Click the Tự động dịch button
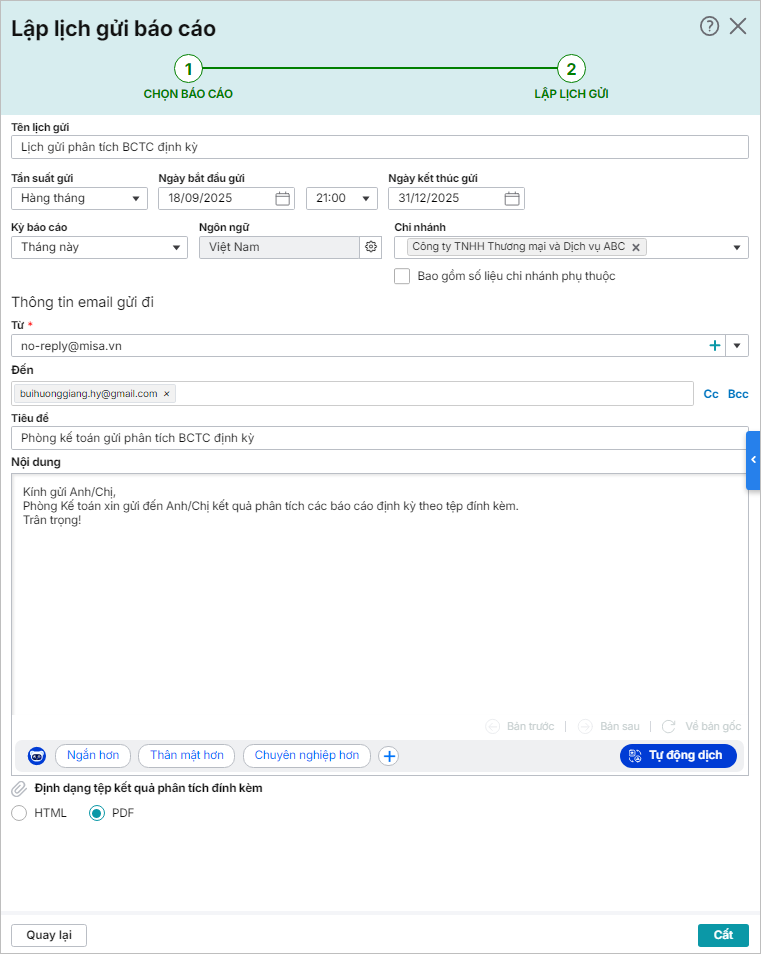This screenshot has height=954, width=761. 678,756
